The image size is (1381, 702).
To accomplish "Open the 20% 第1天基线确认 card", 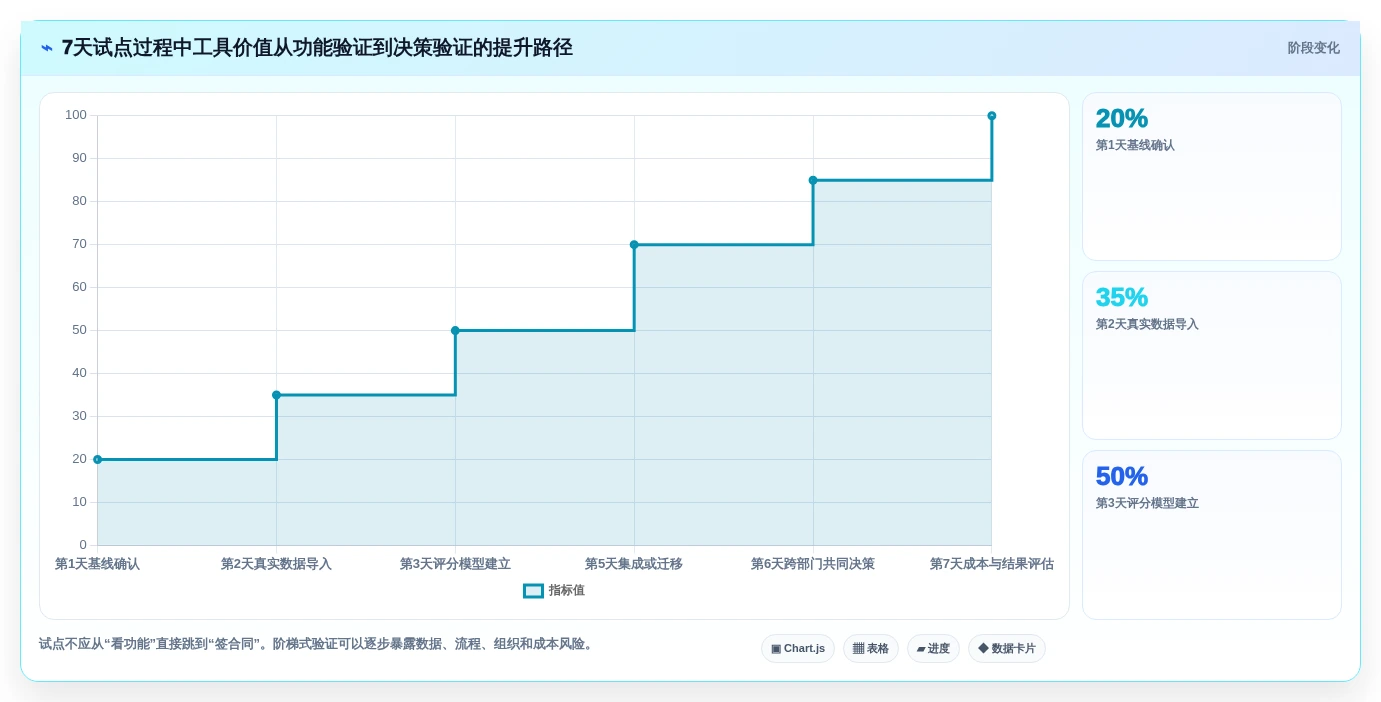I will [x=1212, y=177].
